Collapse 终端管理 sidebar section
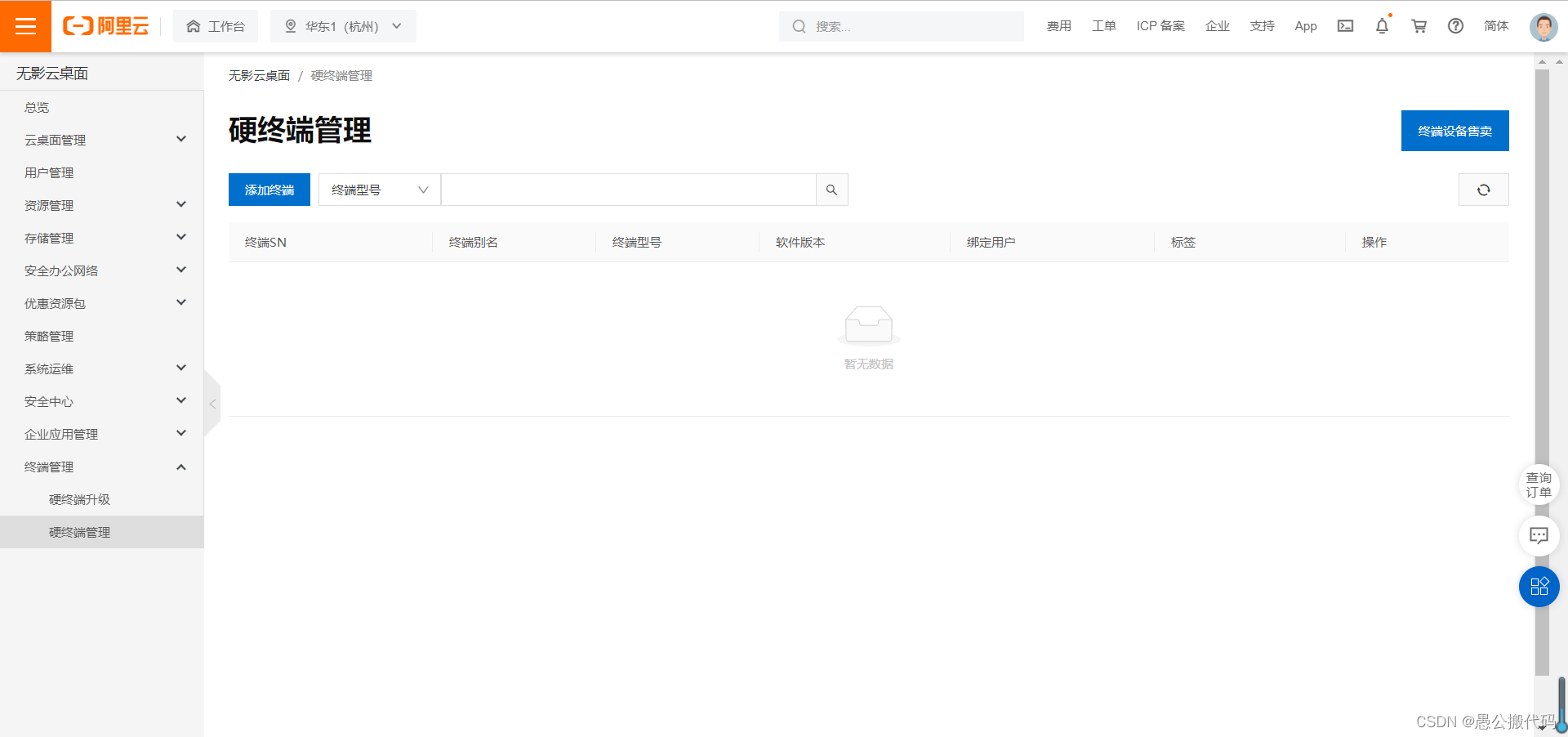This screenshot has height=737, width=1568. pyautogui.click(x=102, y=467)
